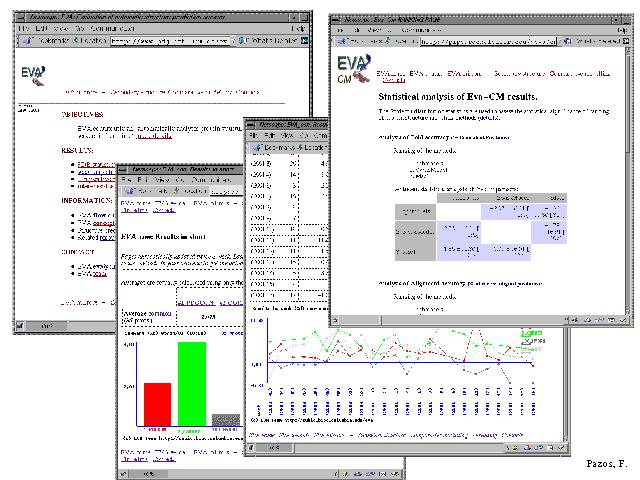Click the Location icon in the bar chart window
The height and width of the screenshot is (480, 640).
(x=176, y=191)
